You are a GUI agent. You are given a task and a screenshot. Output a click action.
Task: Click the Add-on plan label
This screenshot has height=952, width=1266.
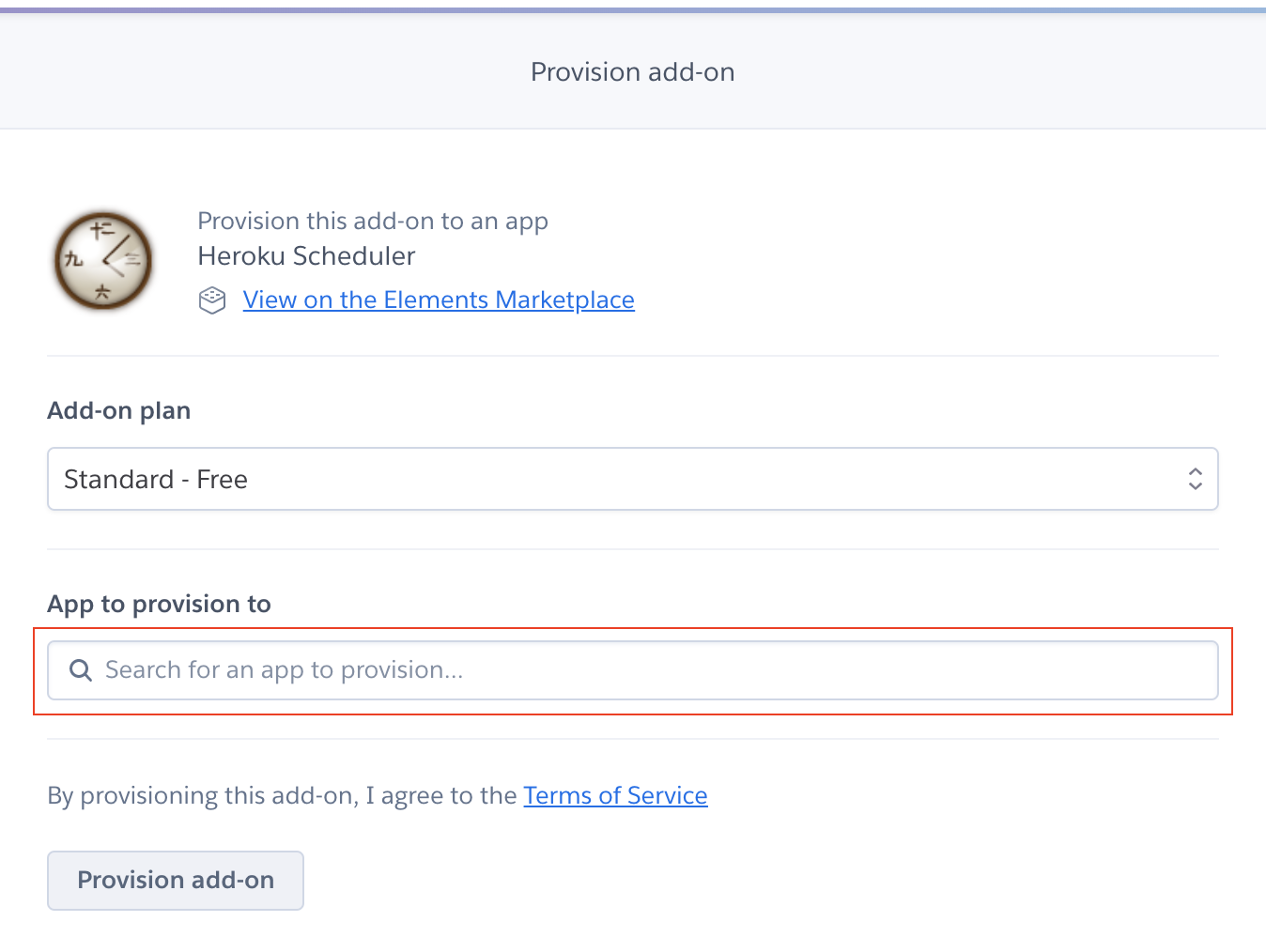[x=119, y=410]
